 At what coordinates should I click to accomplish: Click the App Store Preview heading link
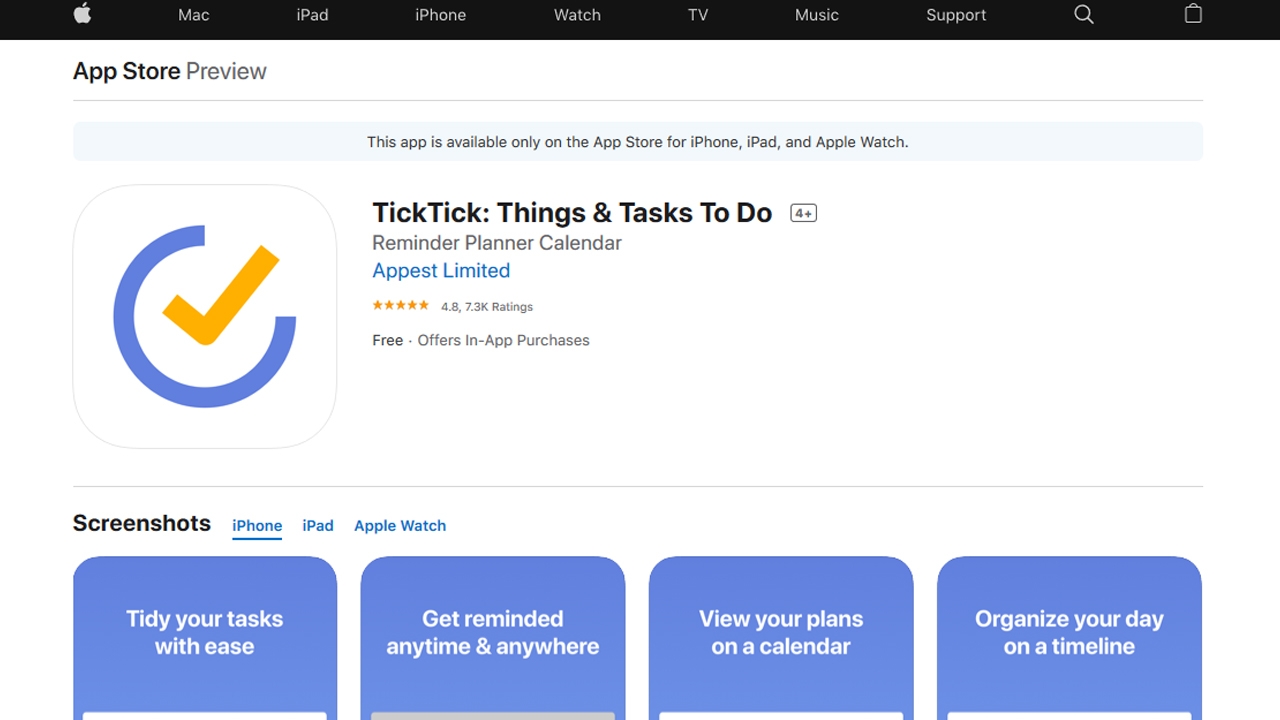point(170,71)
